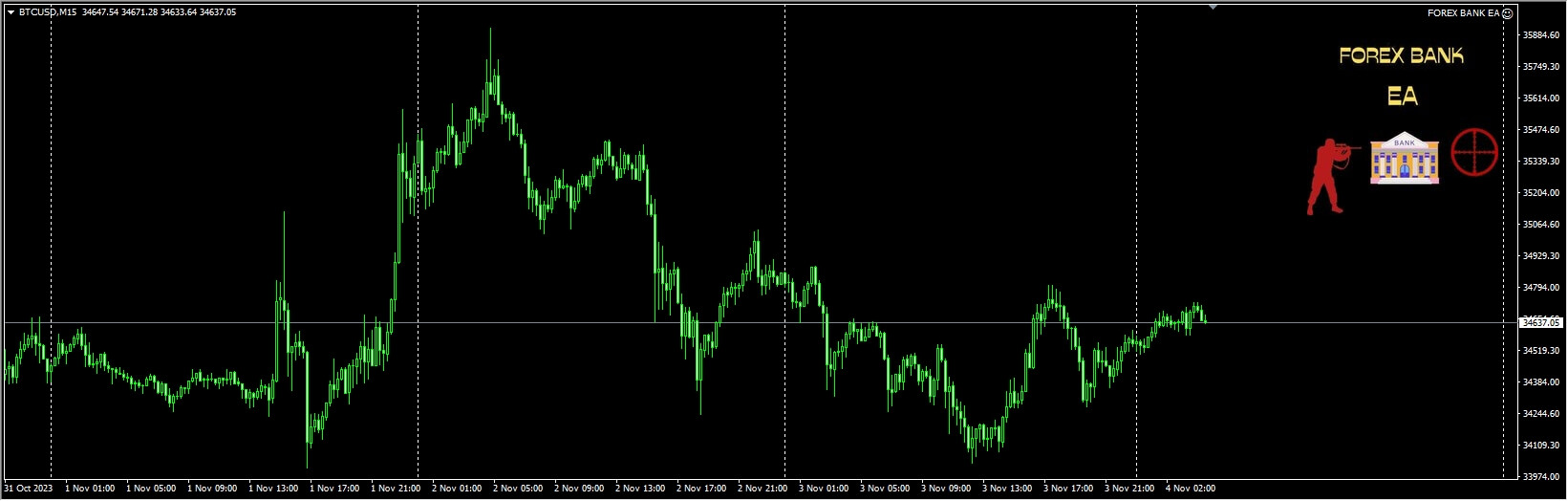Click the 35749.30 price axis label
1568x501 pixels.
(x=1540, y=67)
